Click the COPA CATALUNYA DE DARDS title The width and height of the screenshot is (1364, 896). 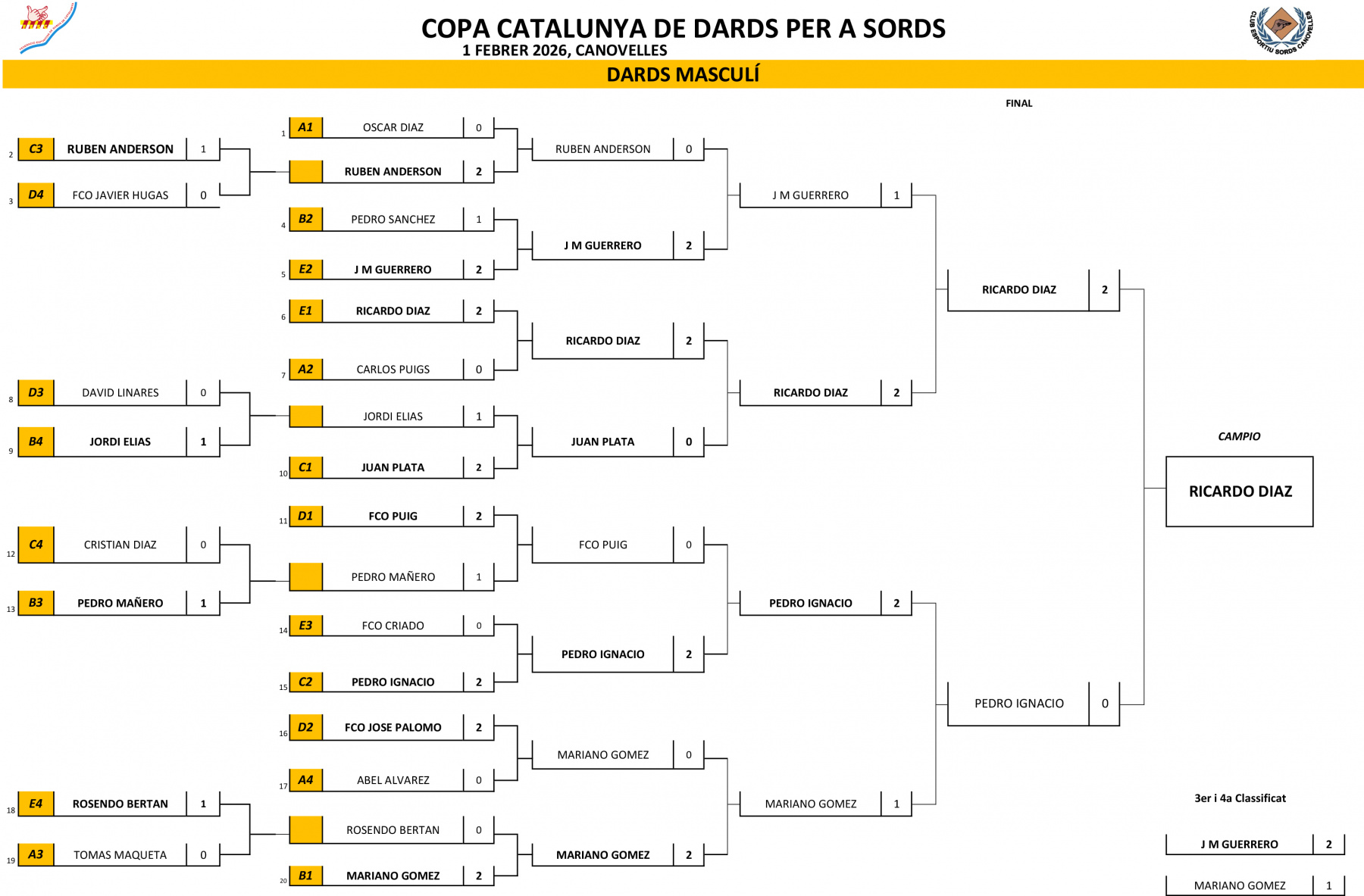point(683,29)
